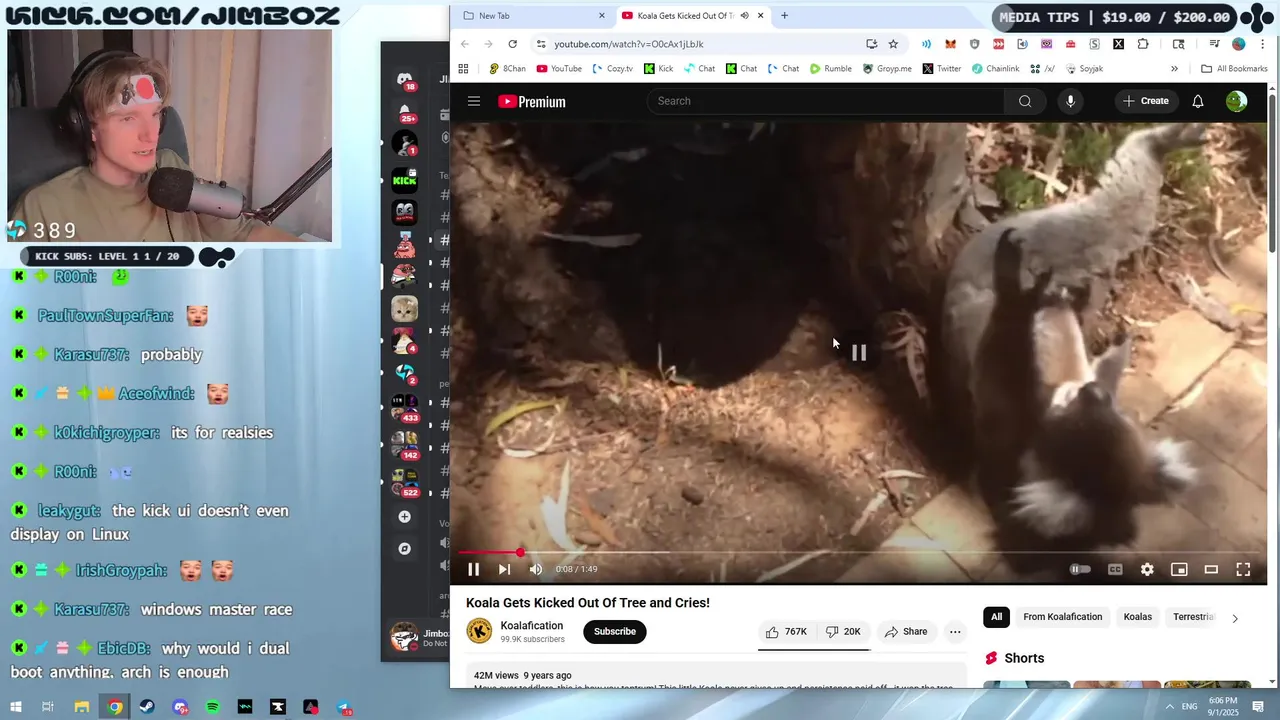Enter fullscreen video mode
This screenshot has height=720, width=1280.
point(1243,569)
